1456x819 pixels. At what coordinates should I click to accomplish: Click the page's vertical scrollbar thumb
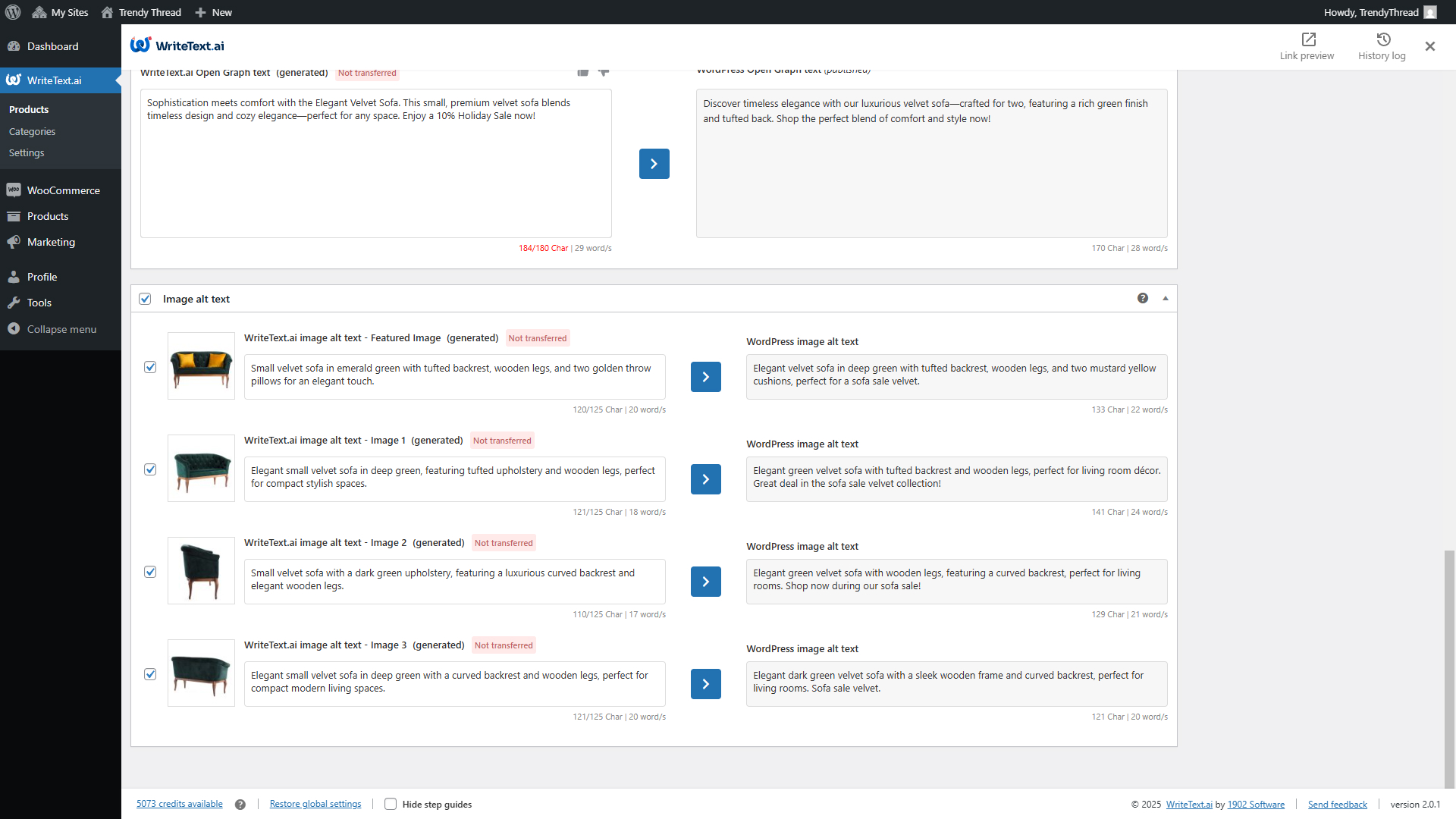pos(1449,667)
